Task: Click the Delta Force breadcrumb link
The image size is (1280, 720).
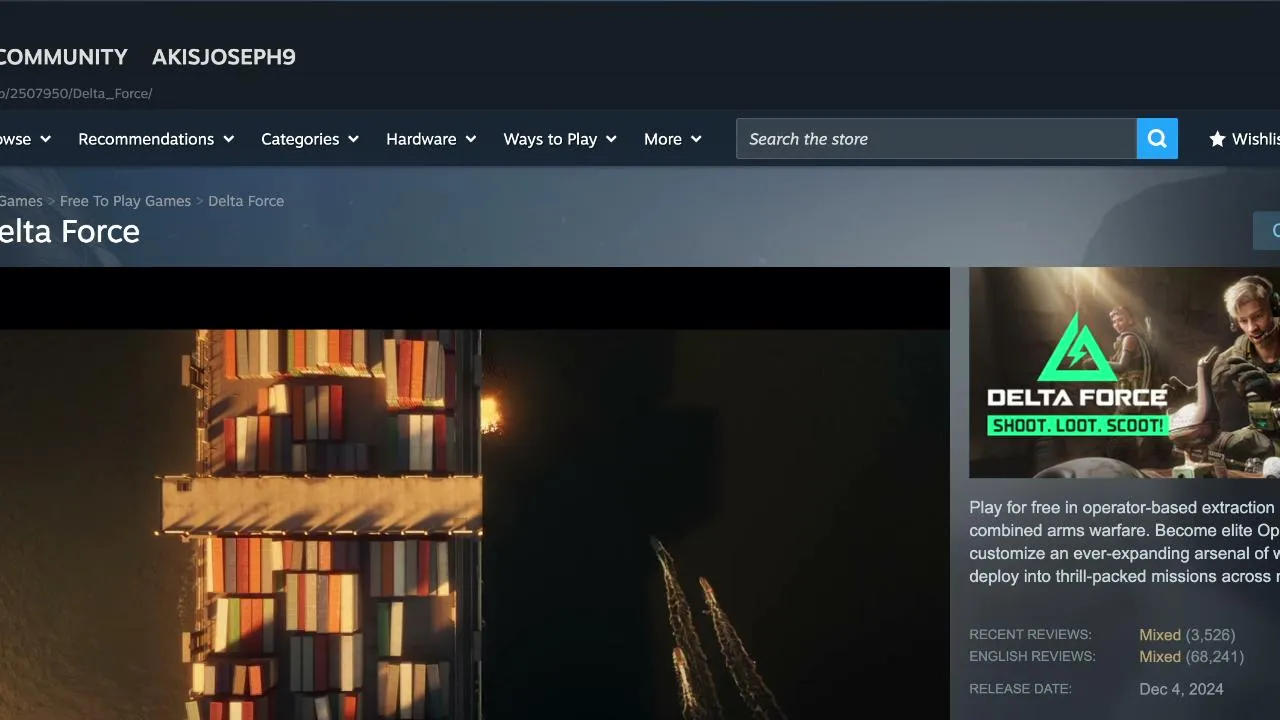Action: (x=246, y=201)
